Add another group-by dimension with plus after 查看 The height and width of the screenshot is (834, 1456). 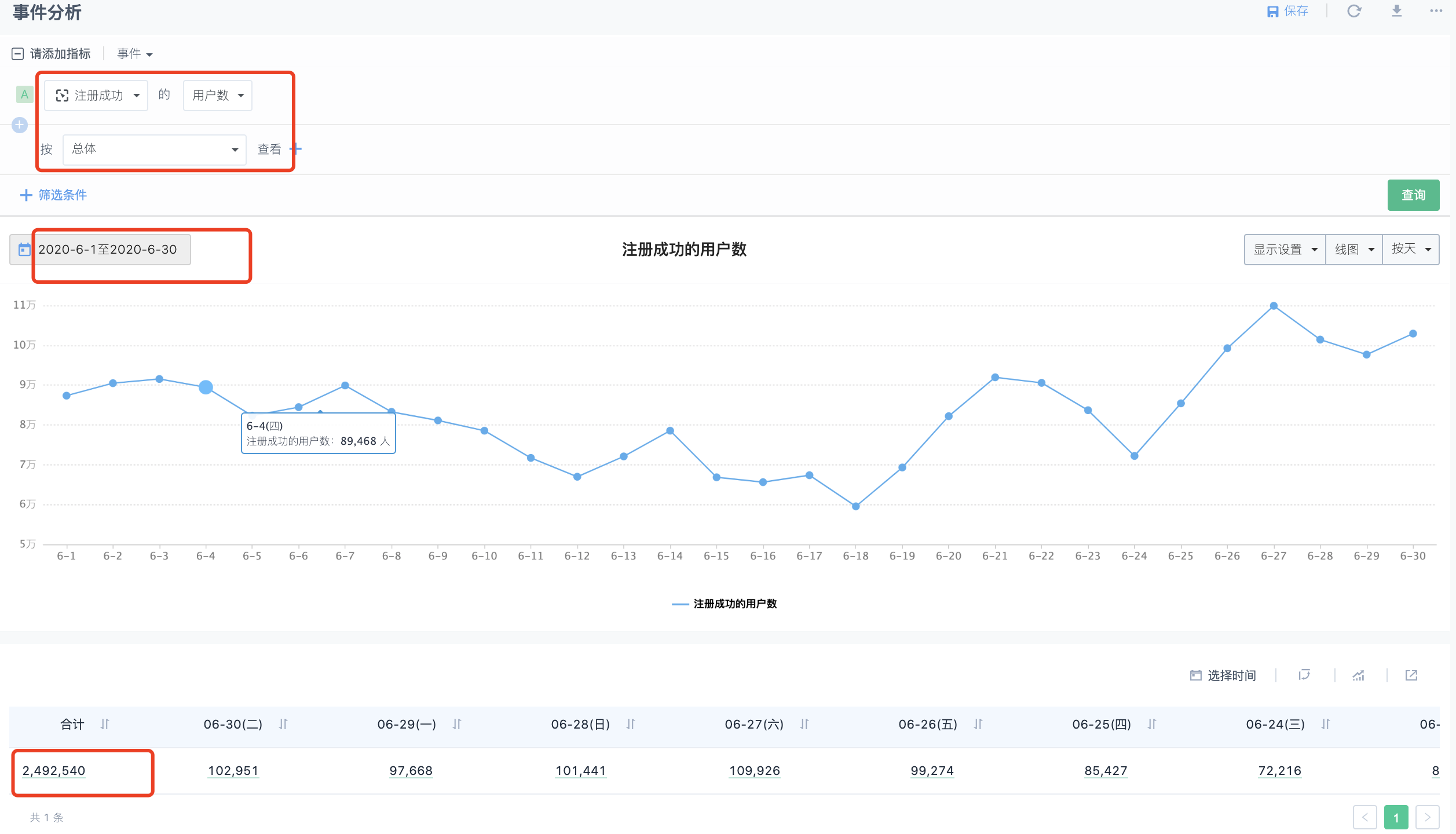[x=296, y=149]
